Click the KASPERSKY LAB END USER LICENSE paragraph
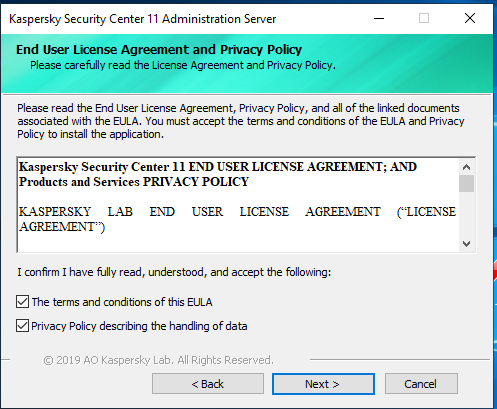The image size is (497, 409). (237, 219)
